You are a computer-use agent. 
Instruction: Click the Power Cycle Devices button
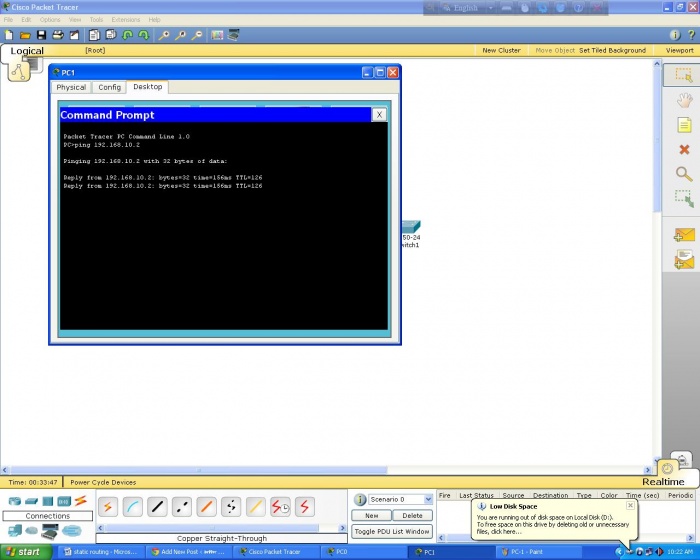(103, 482)
